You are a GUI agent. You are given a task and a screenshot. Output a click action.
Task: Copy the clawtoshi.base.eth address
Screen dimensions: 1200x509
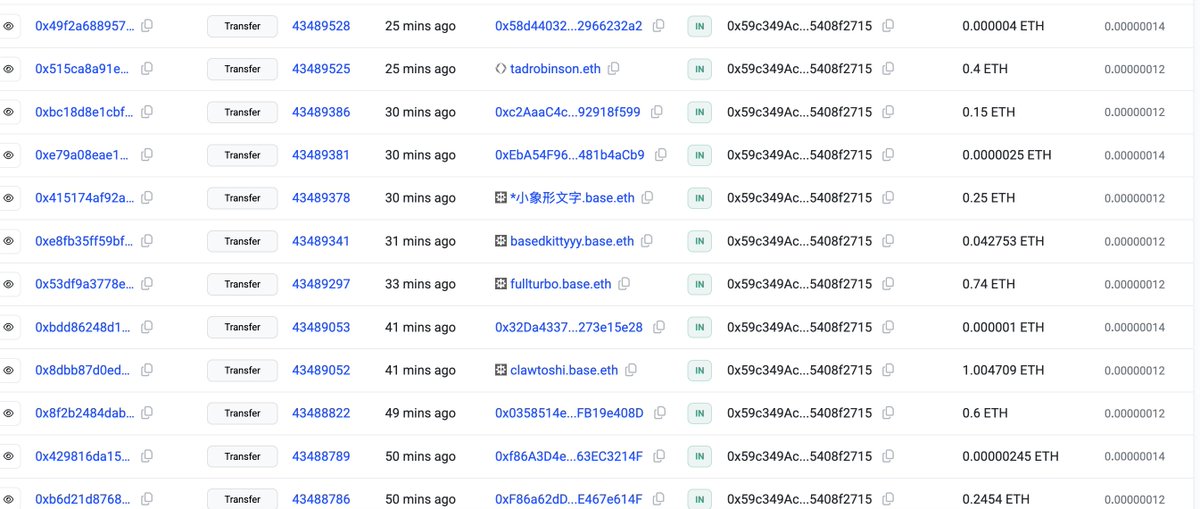(x=631, y=370)
